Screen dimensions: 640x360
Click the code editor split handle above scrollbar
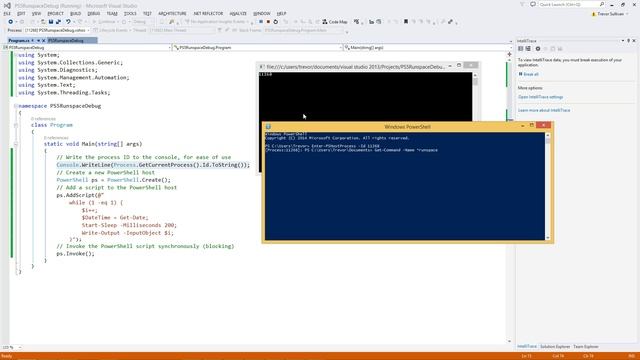pos(509,54)
